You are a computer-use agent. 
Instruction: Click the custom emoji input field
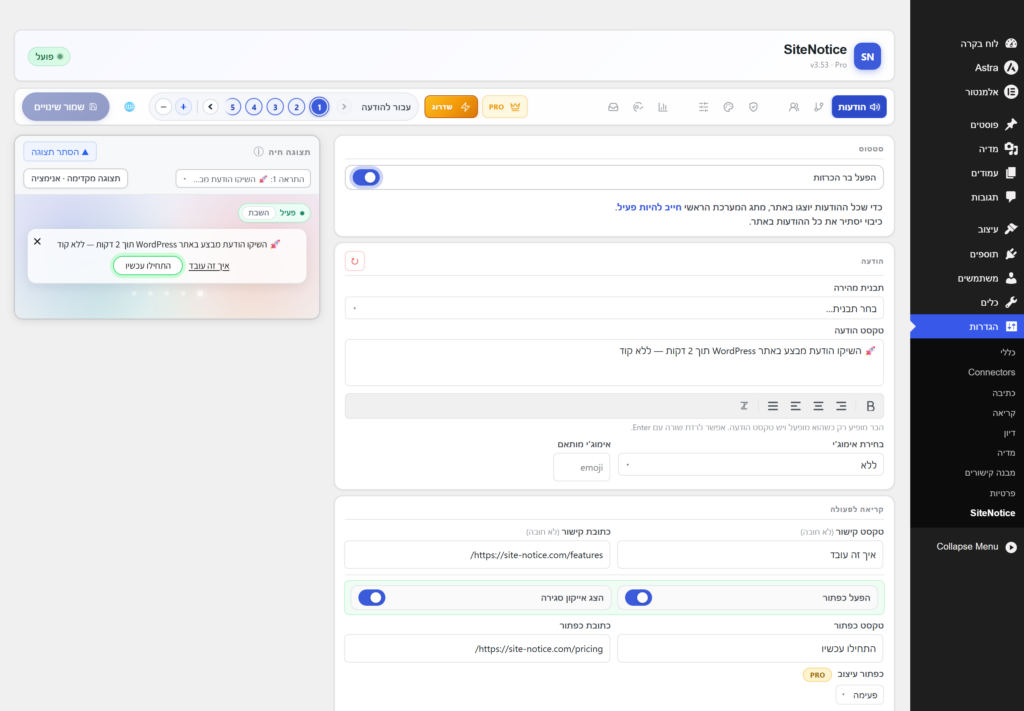point(581,467)
